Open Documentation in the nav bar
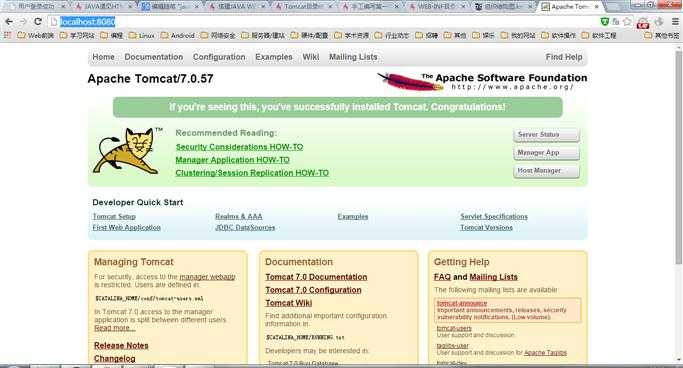This screenshot has width=683, height=368. [154, 57]
